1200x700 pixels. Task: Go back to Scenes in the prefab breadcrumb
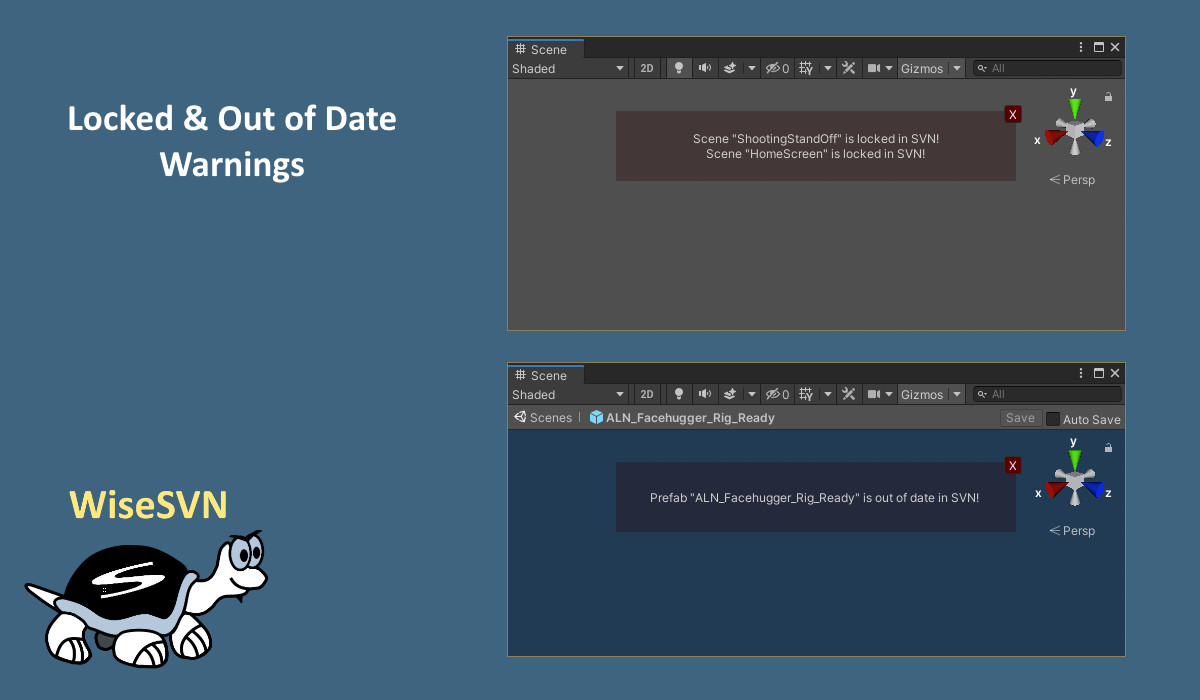click(x=543, y=418)
